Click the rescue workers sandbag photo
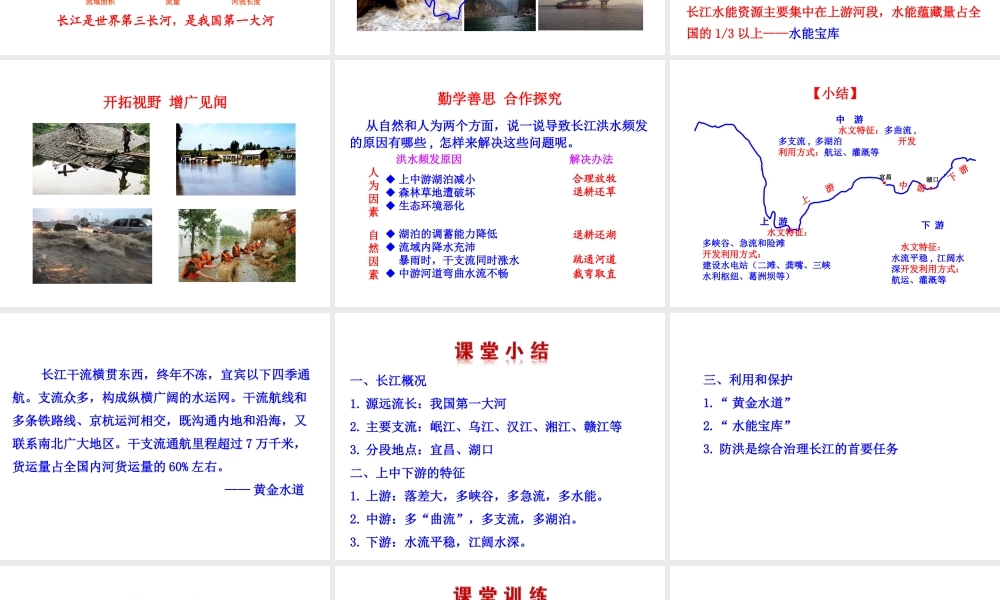 (x=237, y=245)
